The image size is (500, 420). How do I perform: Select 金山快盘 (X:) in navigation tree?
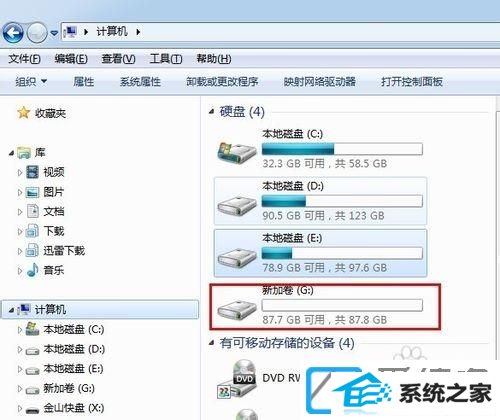coord(74,408)
